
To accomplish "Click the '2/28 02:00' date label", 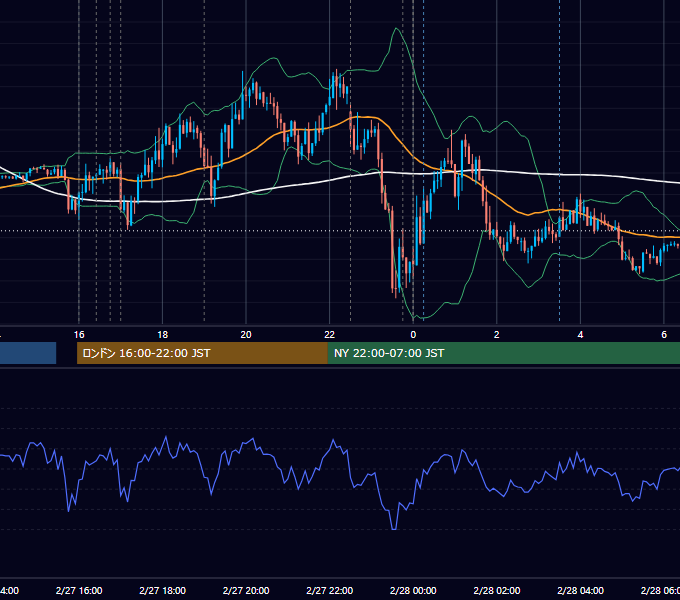I will (497, 590).
